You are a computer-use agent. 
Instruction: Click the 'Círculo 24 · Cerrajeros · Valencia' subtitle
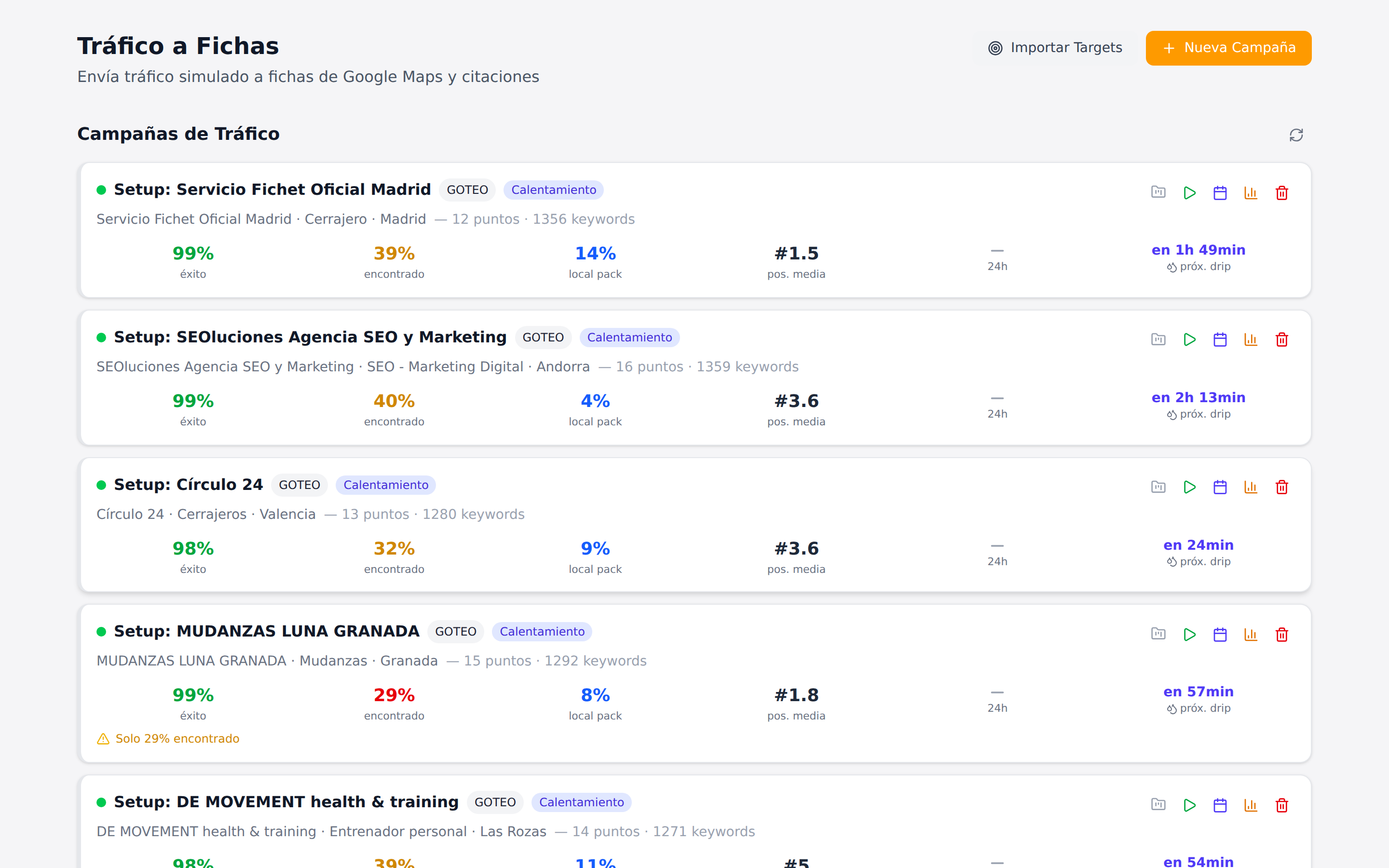[x=206, y=515]
